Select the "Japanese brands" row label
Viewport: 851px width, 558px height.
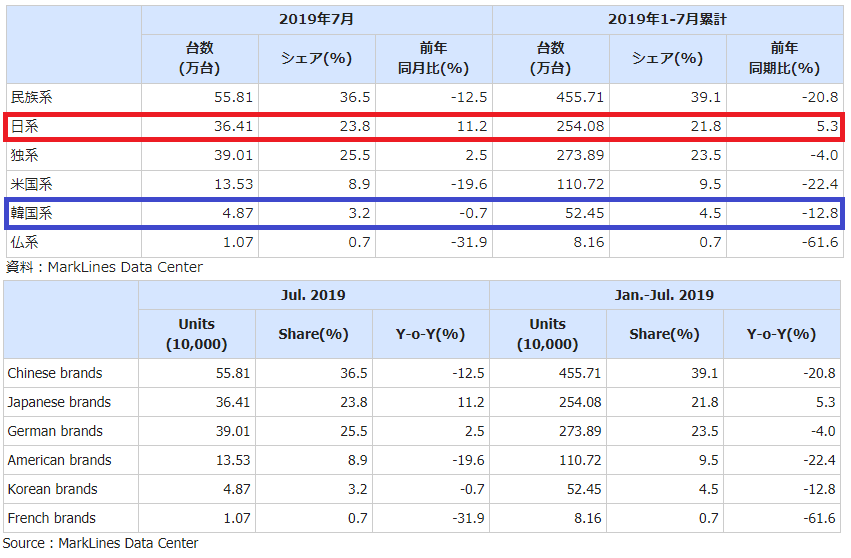point(59,402)
